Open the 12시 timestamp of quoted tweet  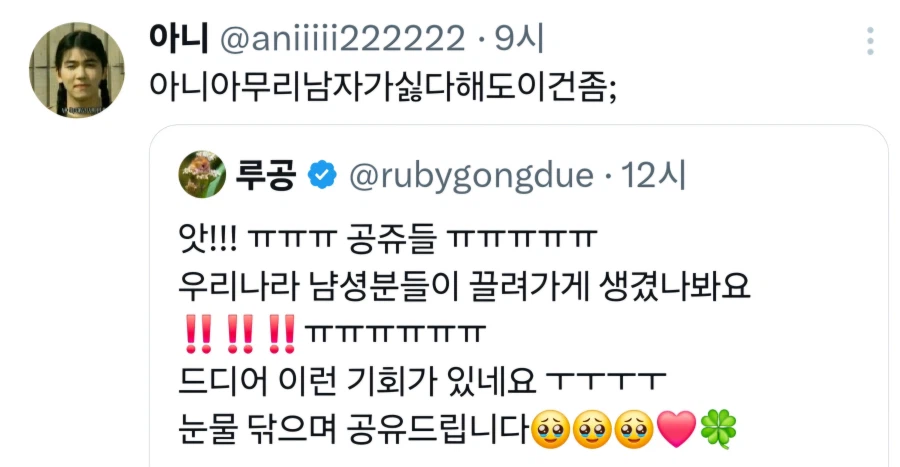(x=653, y=175)
